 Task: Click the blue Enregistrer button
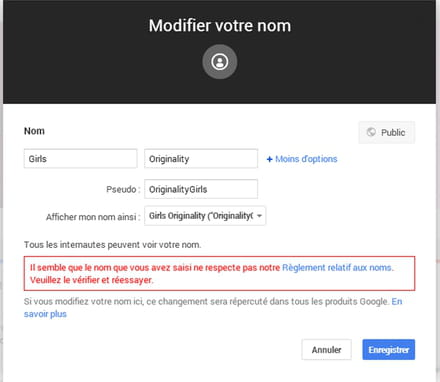tap(389, 350)
